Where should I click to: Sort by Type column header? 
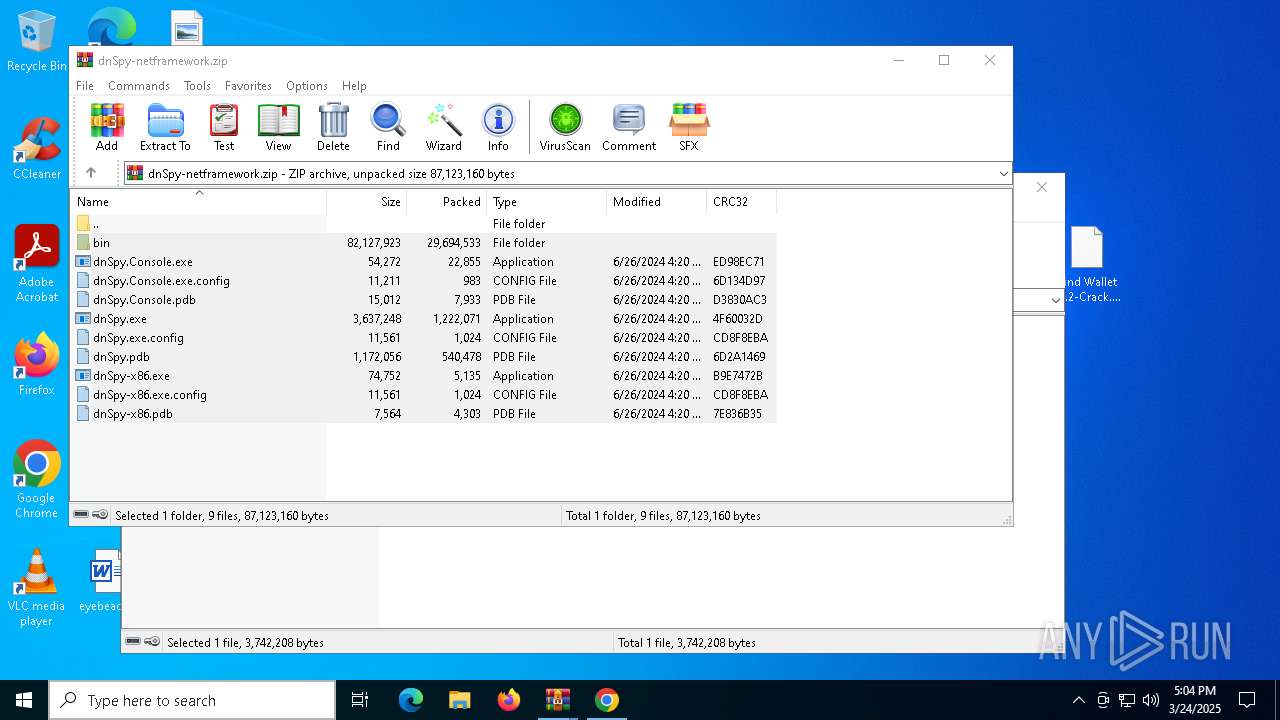pyautogui.click(x=547, y=201)
